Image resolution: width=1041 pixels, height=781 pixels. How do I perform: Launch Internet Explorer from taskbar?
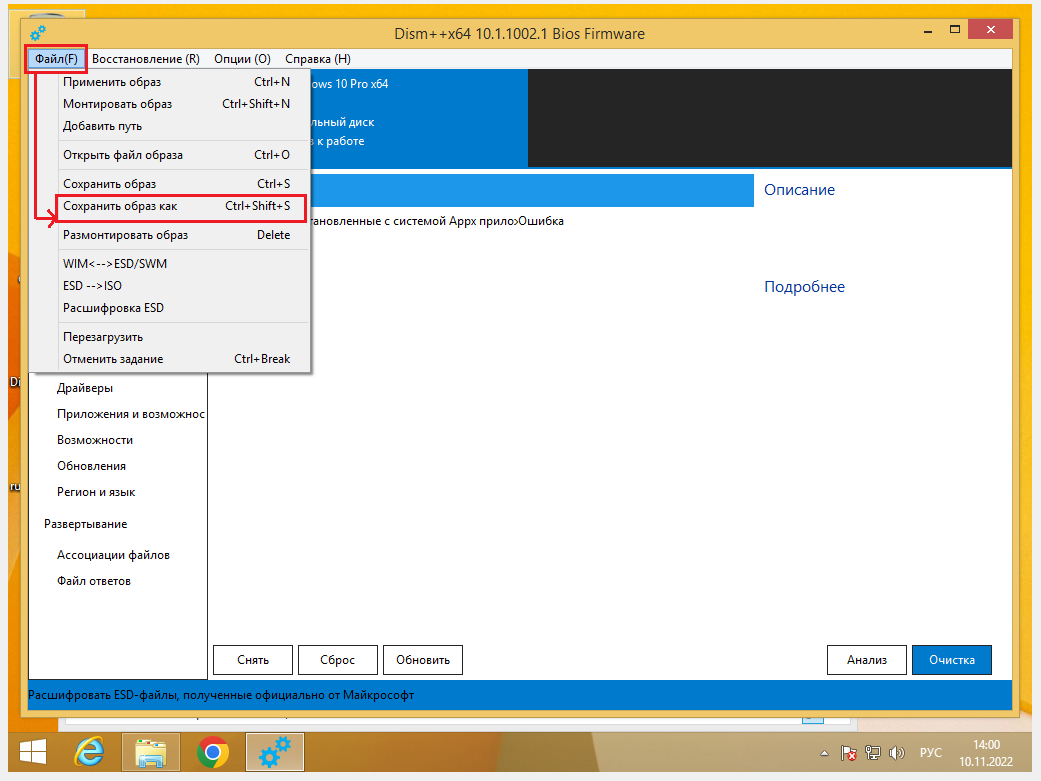tap(90, 752)
